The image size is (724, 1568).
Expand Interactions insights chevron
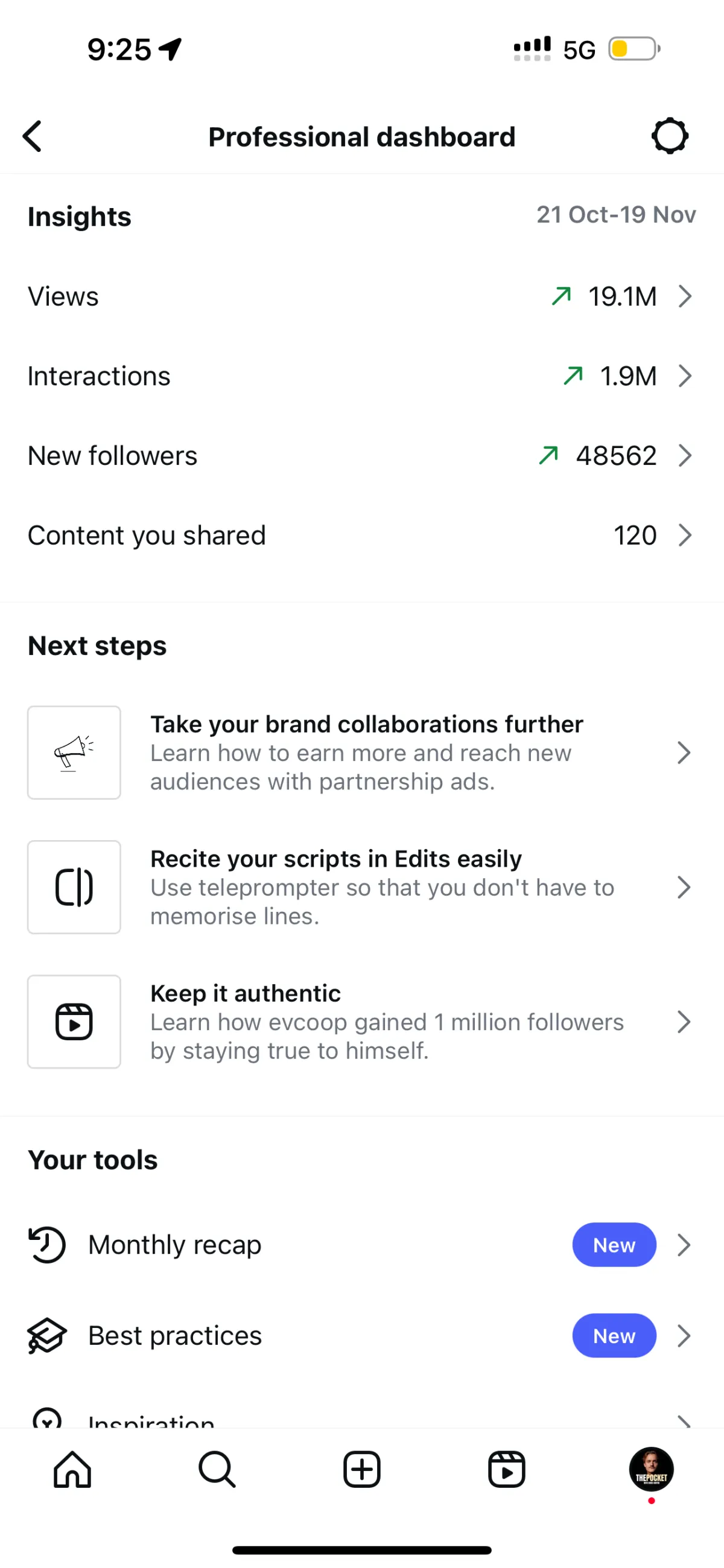point(685,376)
